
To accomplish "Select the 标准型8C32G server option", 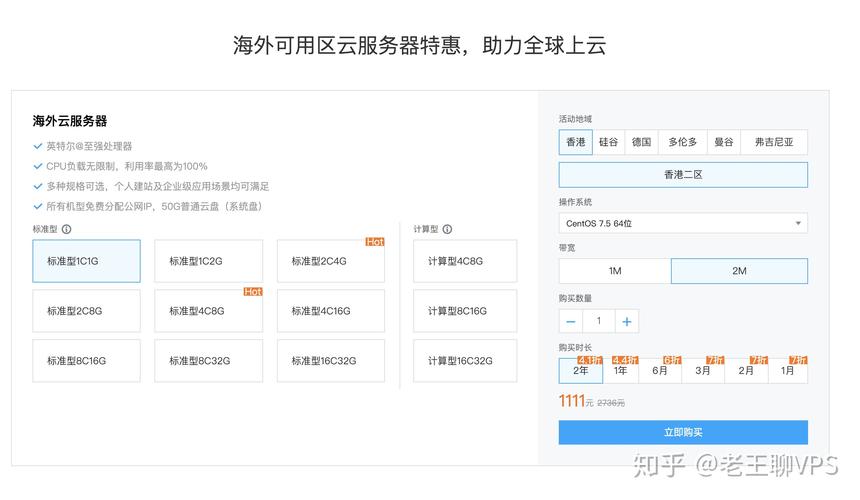I will 208,361.
